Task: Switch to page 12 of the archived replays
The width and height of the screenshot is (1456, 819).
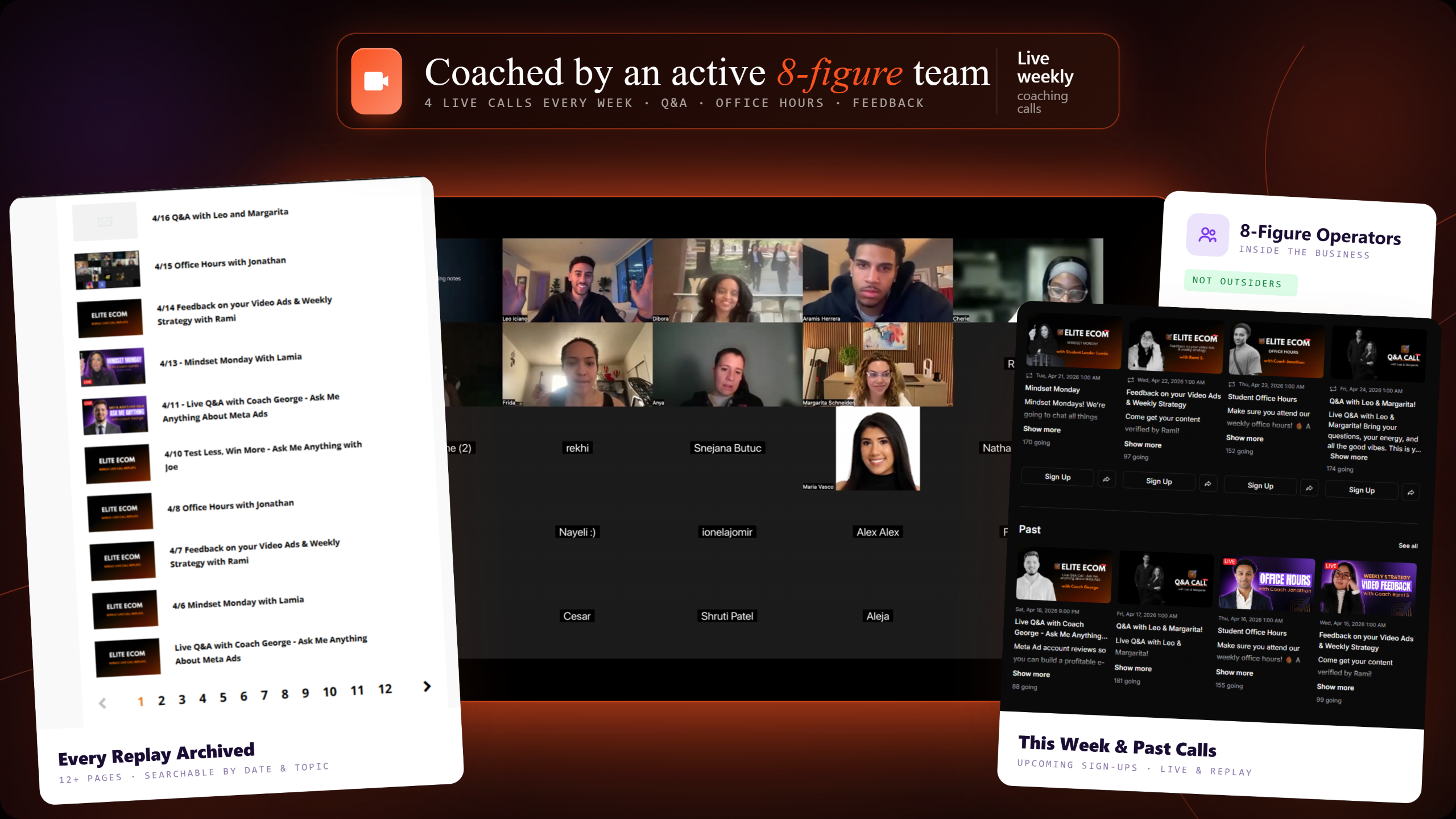Action: 385,689
